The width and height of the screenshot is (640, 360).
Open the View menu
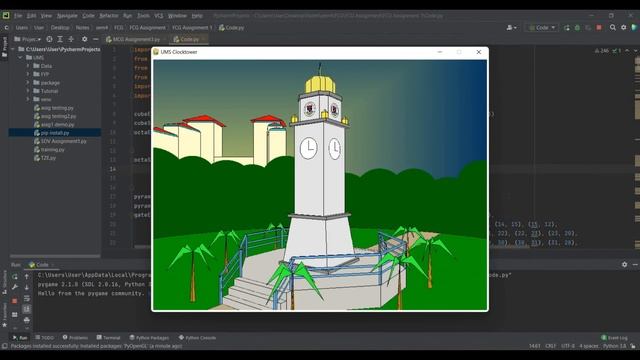[x=46, y=16]
